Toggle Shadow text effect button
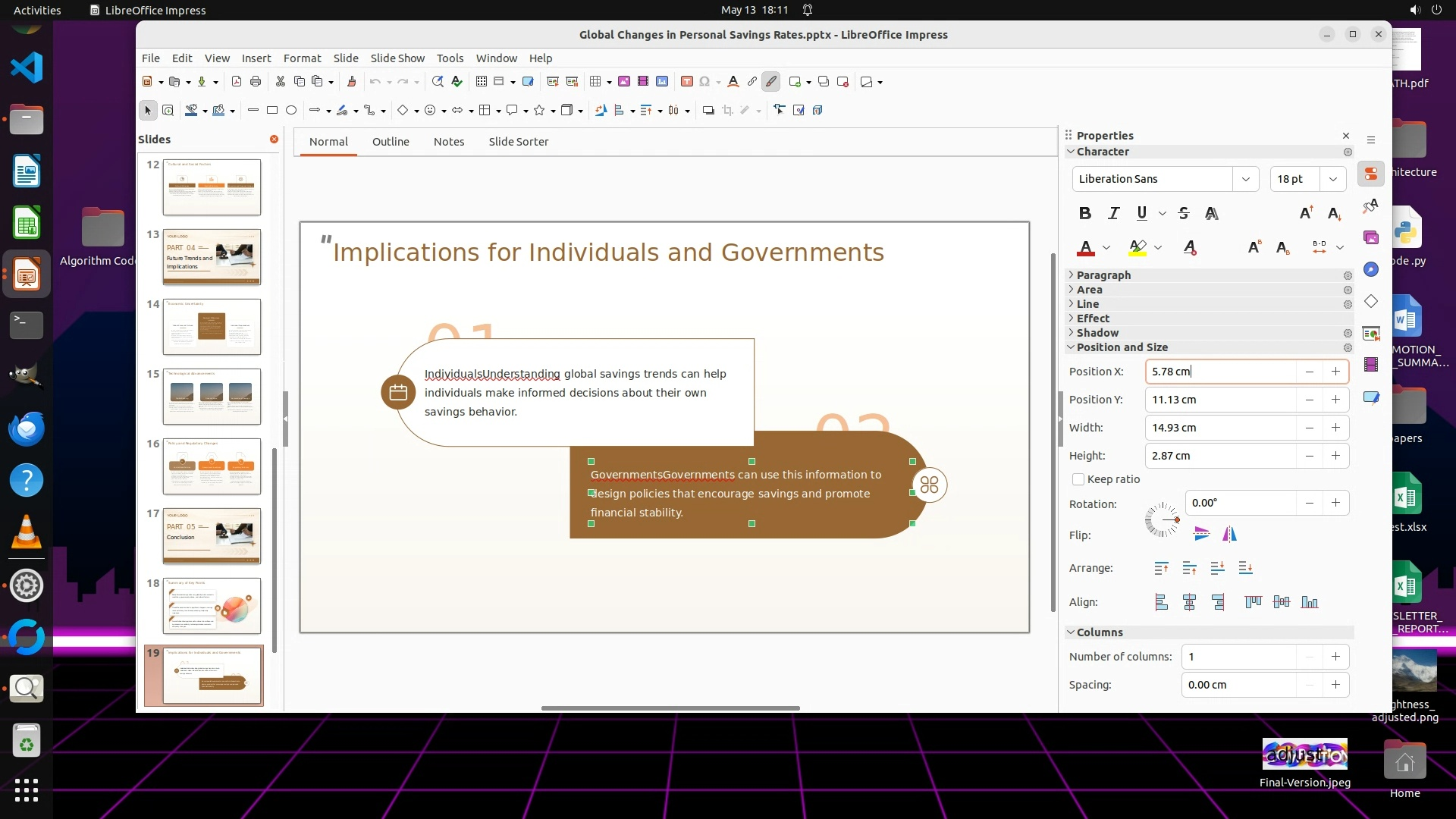Image resolution: width=1456 pixels, height=819 pixels. [x=1212, y=213]
